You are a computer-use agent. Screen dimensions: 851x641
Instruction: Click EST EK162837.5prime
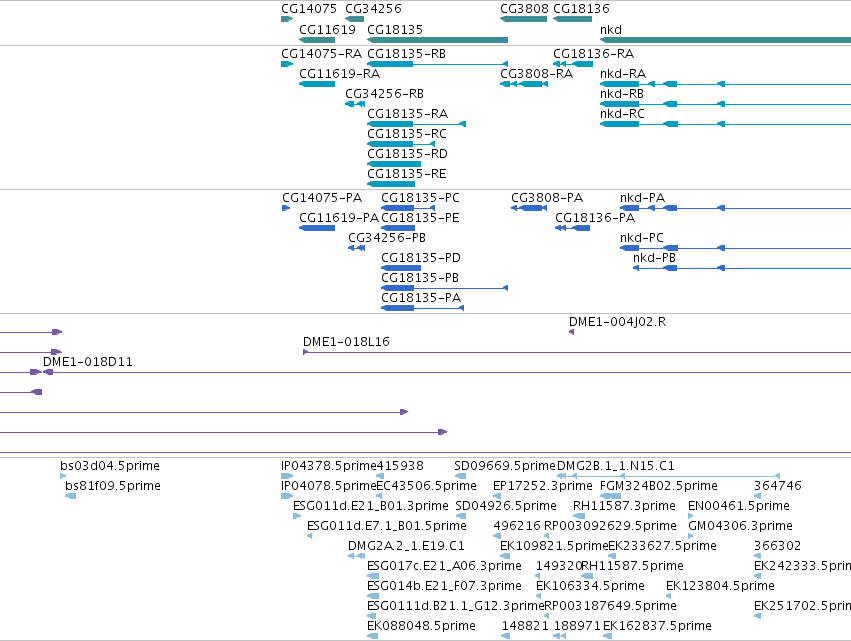(x=608, y=636)
